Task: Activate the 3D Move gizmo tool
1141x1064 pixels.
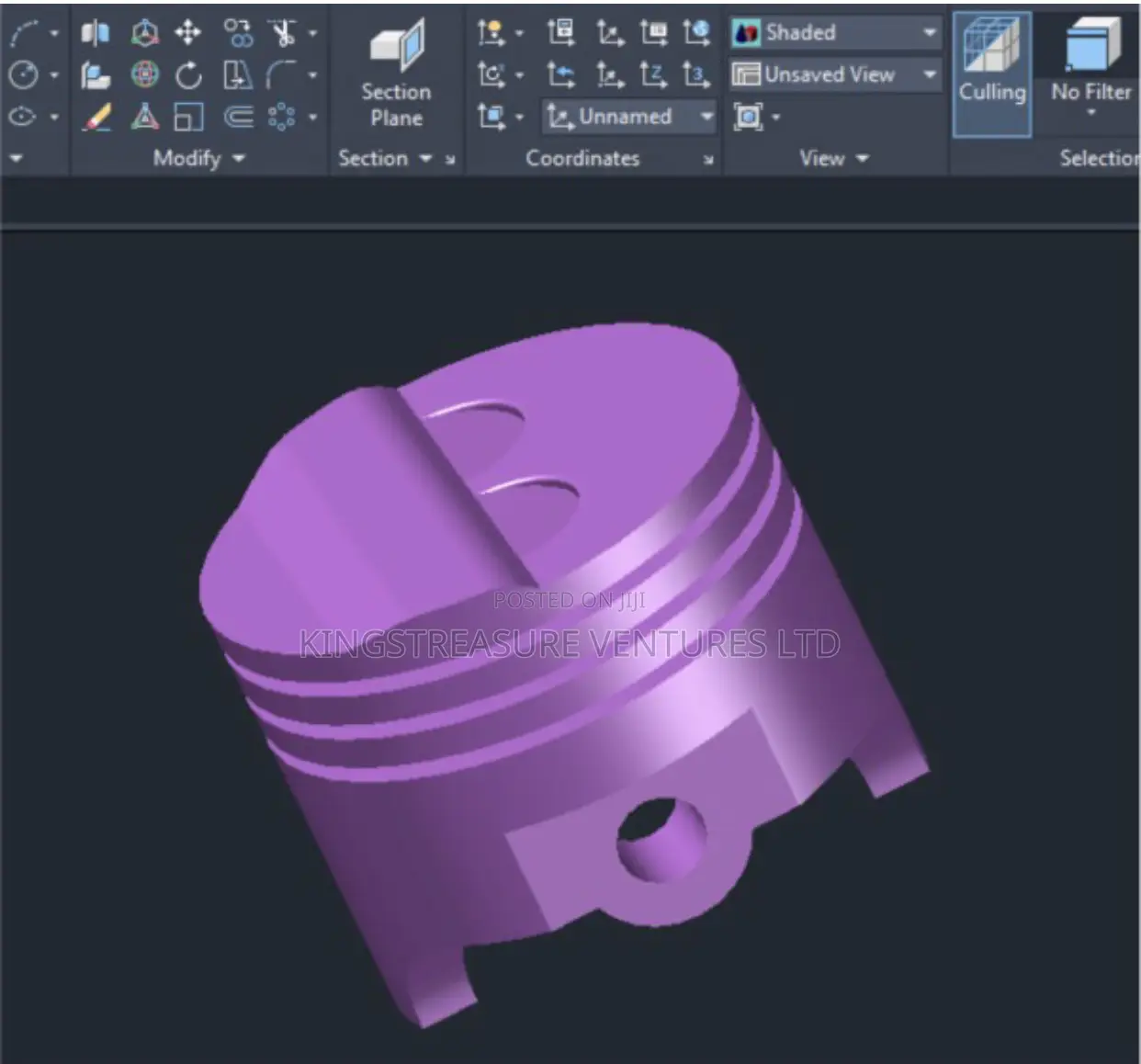Action: tap(143, 34)
